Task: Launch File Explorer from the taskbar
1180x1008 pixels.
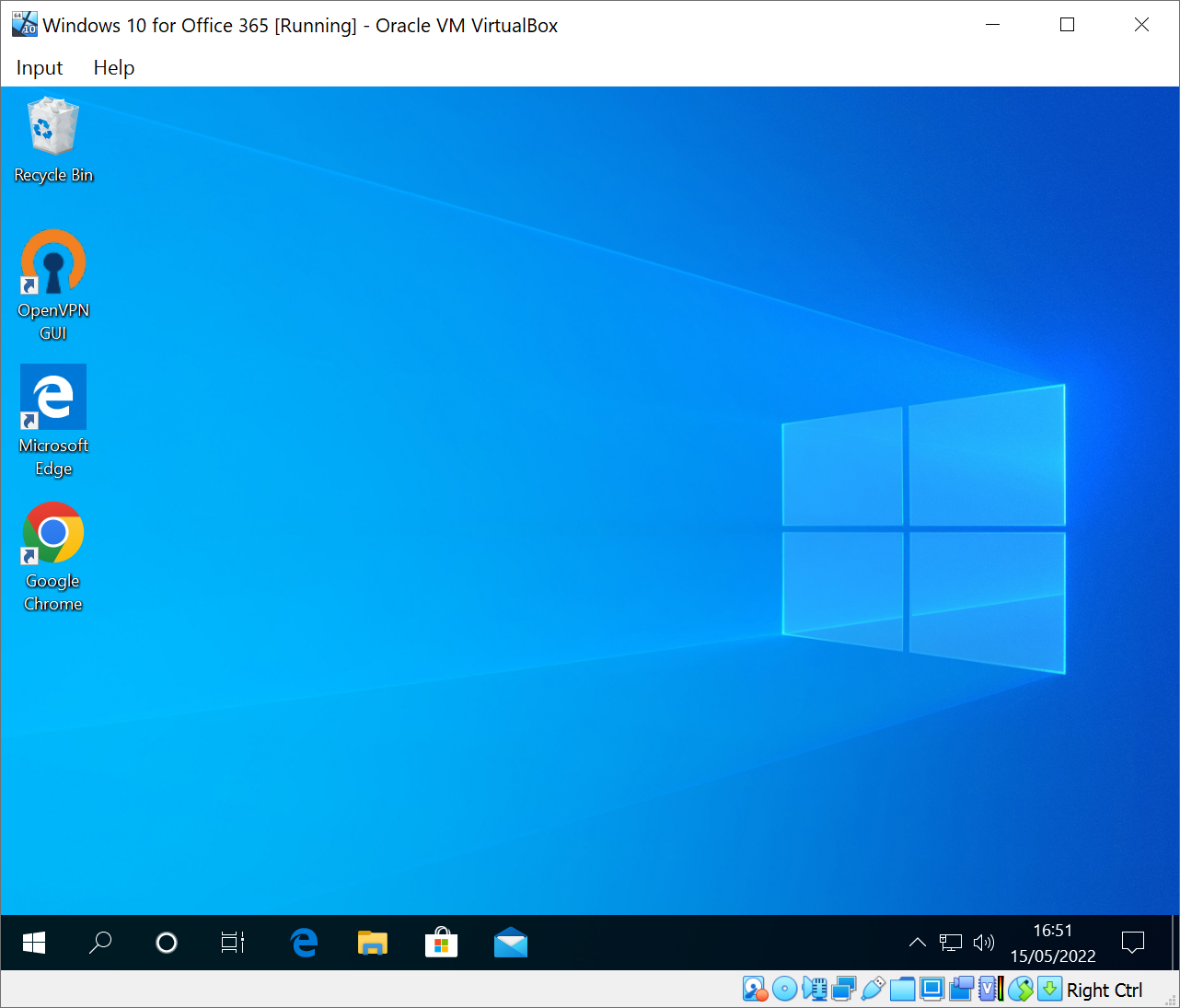Action: pos(373,943)
